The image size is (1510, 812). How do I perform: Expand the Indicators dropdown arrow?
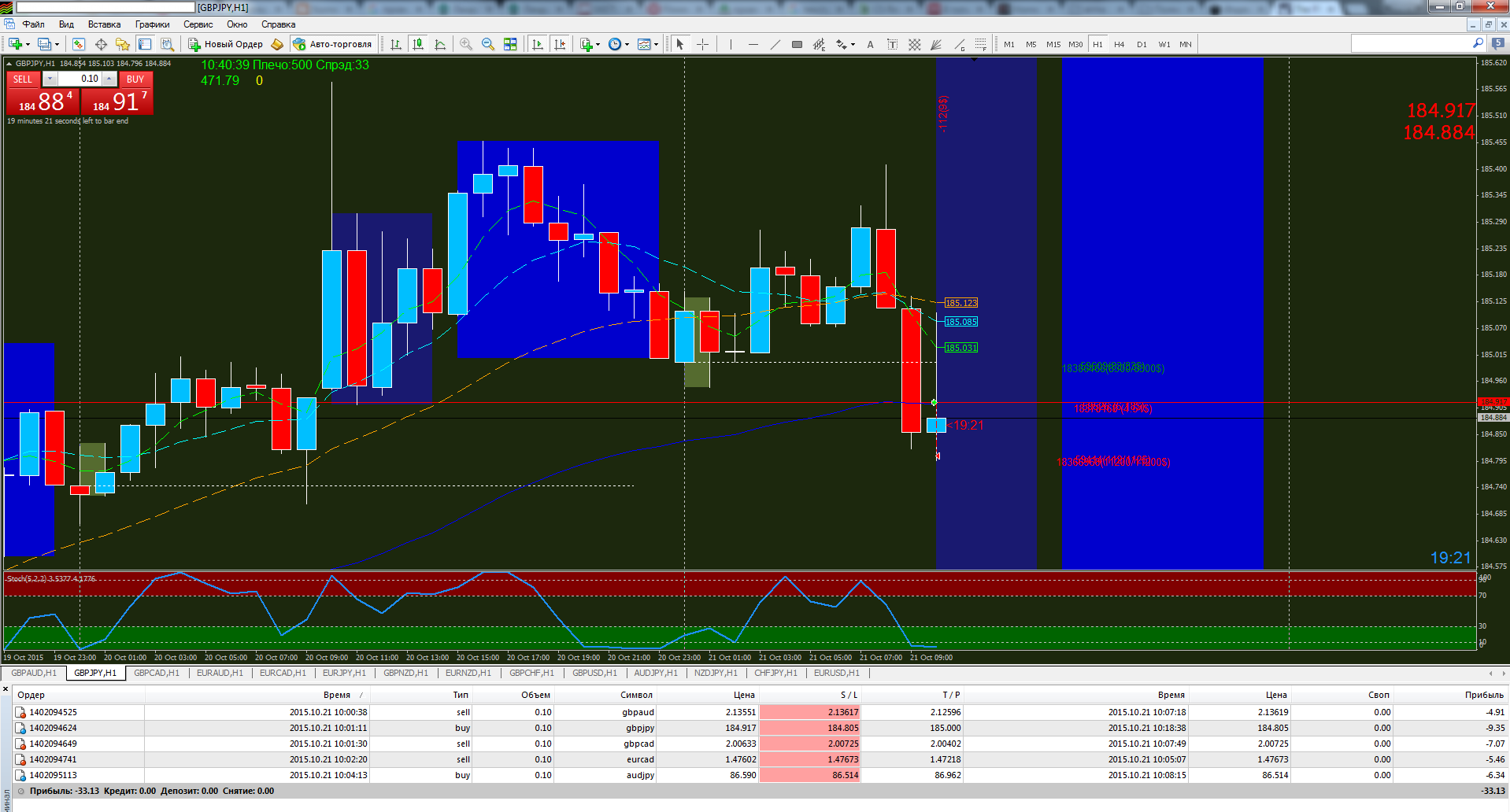tap(598, 44)
